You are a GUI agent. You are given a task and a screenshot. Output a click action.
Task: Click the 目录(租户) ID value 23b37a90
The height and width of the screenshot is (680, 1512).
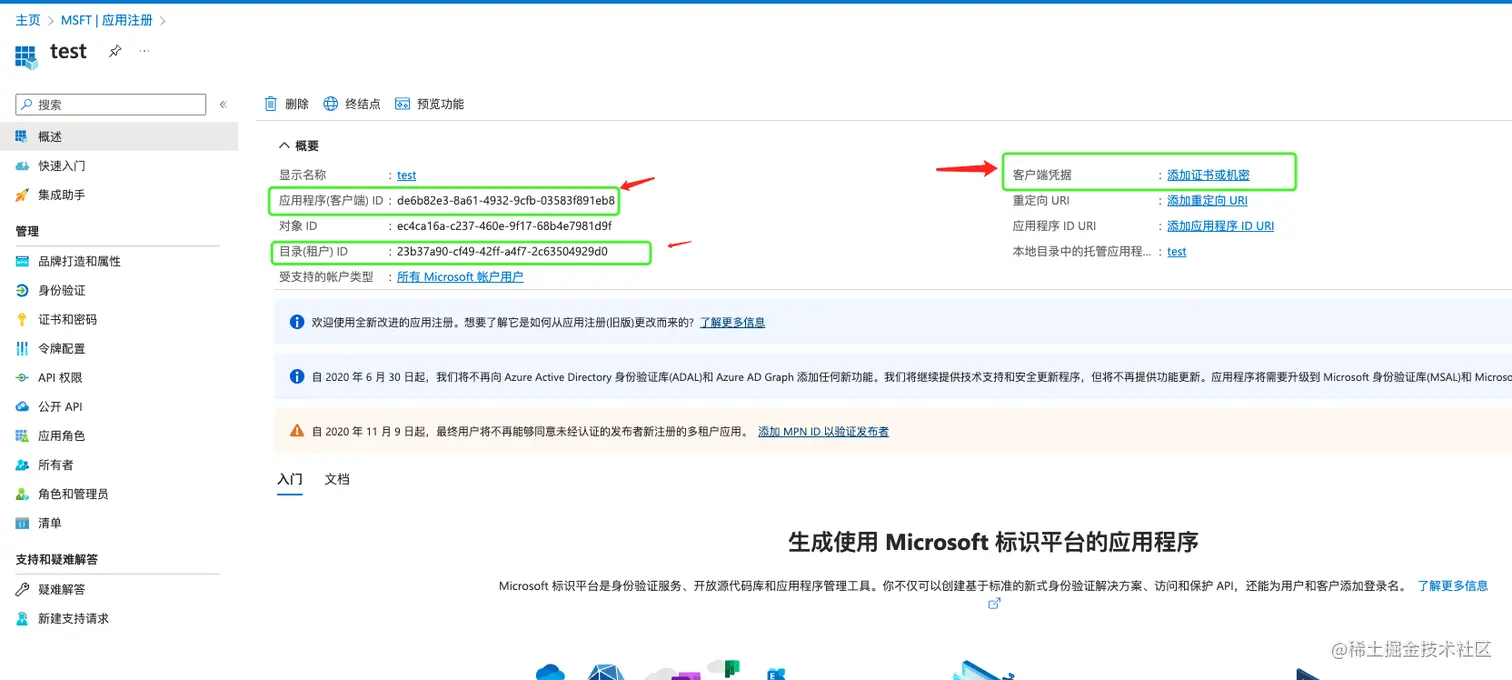pyautogui.click(x=502, y=252)
